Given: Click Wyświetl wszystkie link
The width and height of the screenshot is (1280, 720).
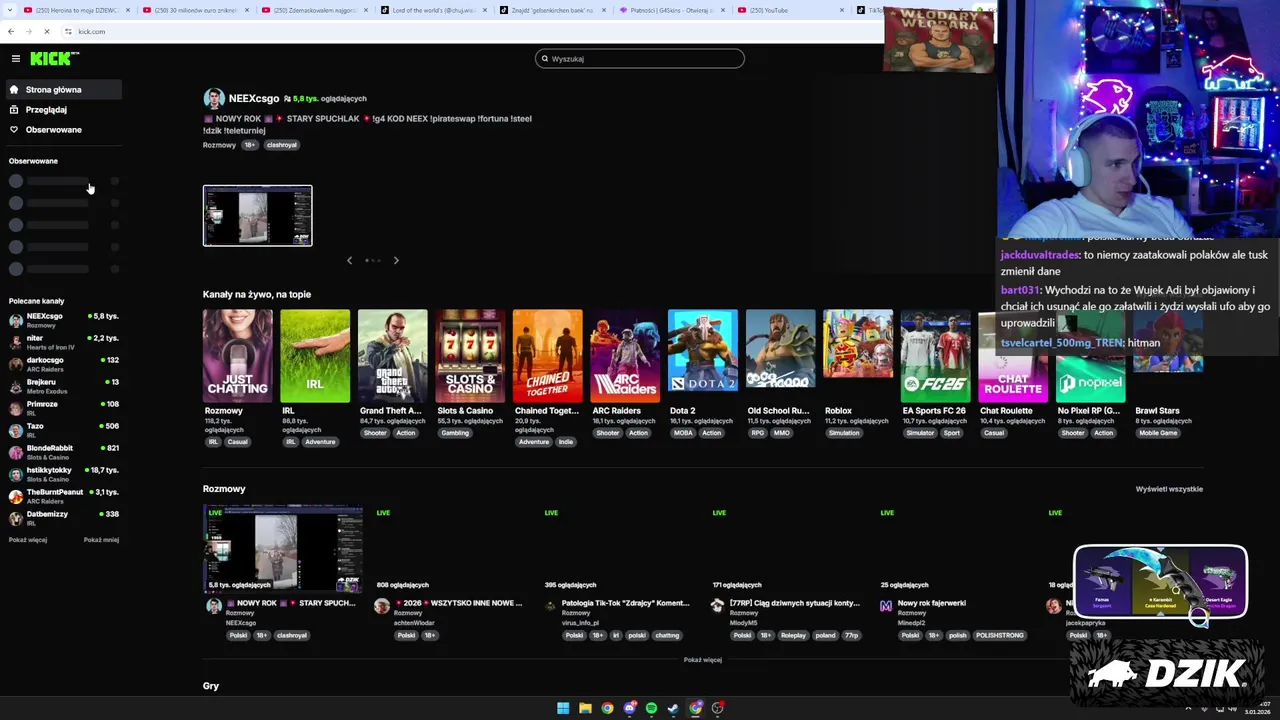Looking at the screenshot, I should (x=1169, y=489).
